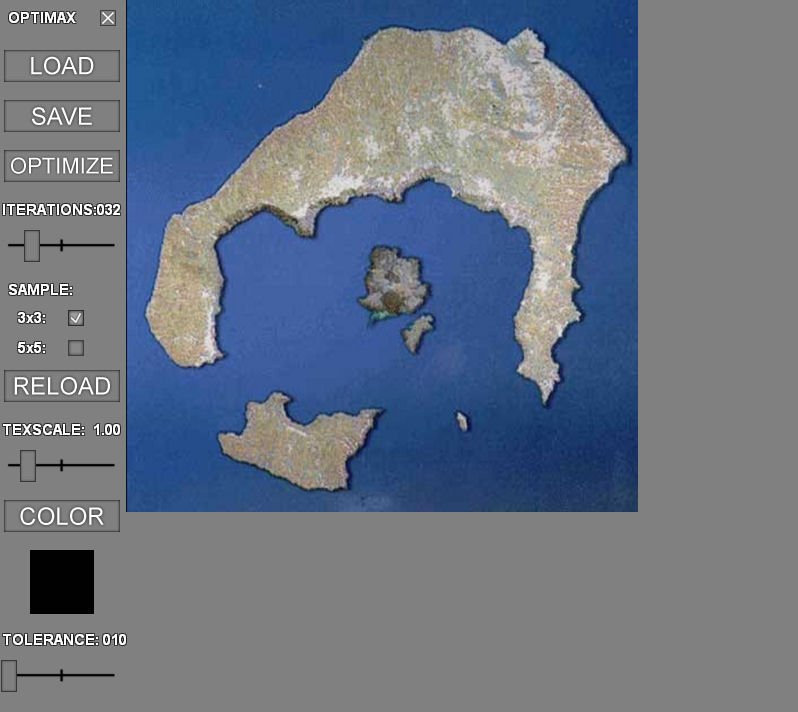The height and width of the screenshot is (712, 798).
Task: Run the OPTIMIZE button
Action: click(62, 166)
